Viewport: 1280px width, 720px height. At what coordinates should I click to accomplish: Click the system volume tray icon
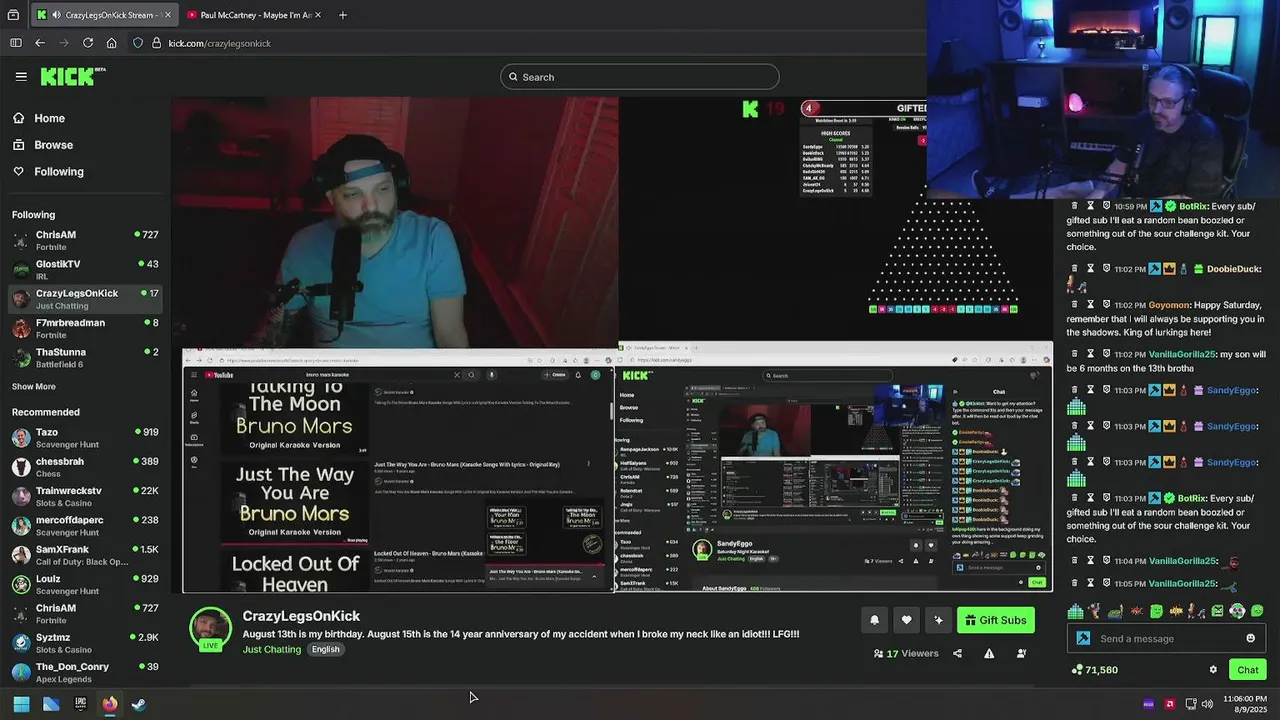click(1207, 704)
